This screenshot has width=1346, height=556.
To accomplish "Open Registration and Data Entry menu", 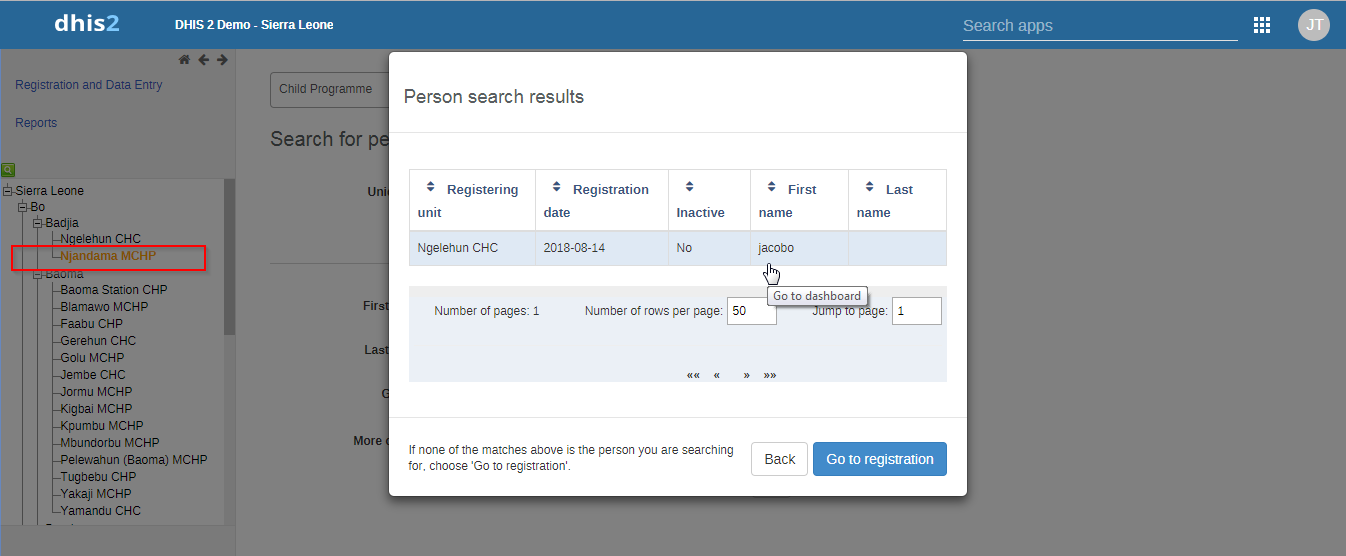I will tap(89, 85).
